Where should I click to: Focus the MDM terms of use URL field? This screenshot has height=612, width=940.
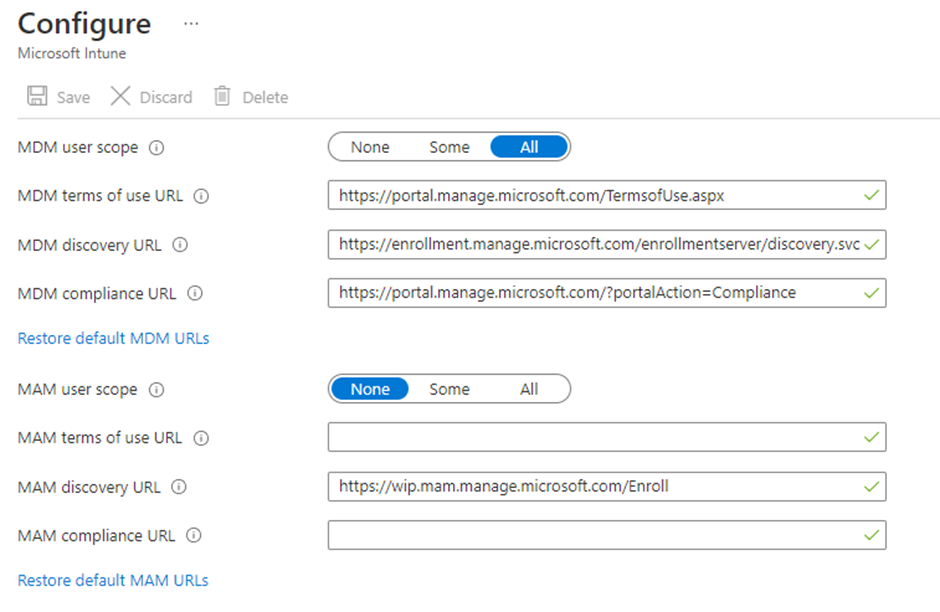pyautogui.click(x=607, y=195)
